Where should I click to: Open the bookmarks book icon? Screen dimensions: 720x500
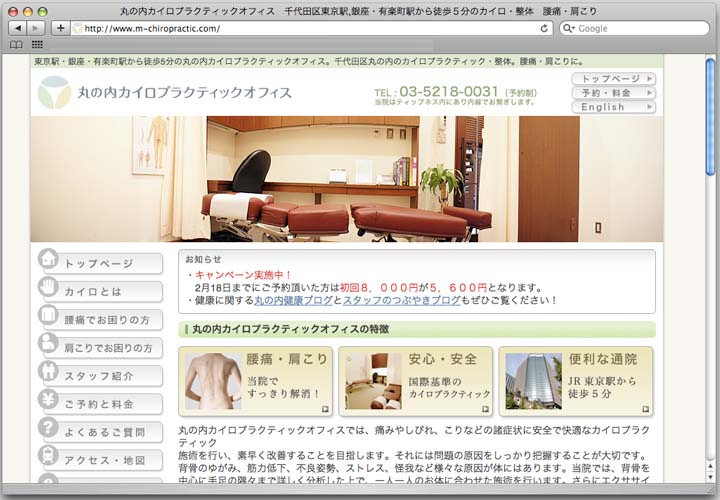tap(16, 45)
